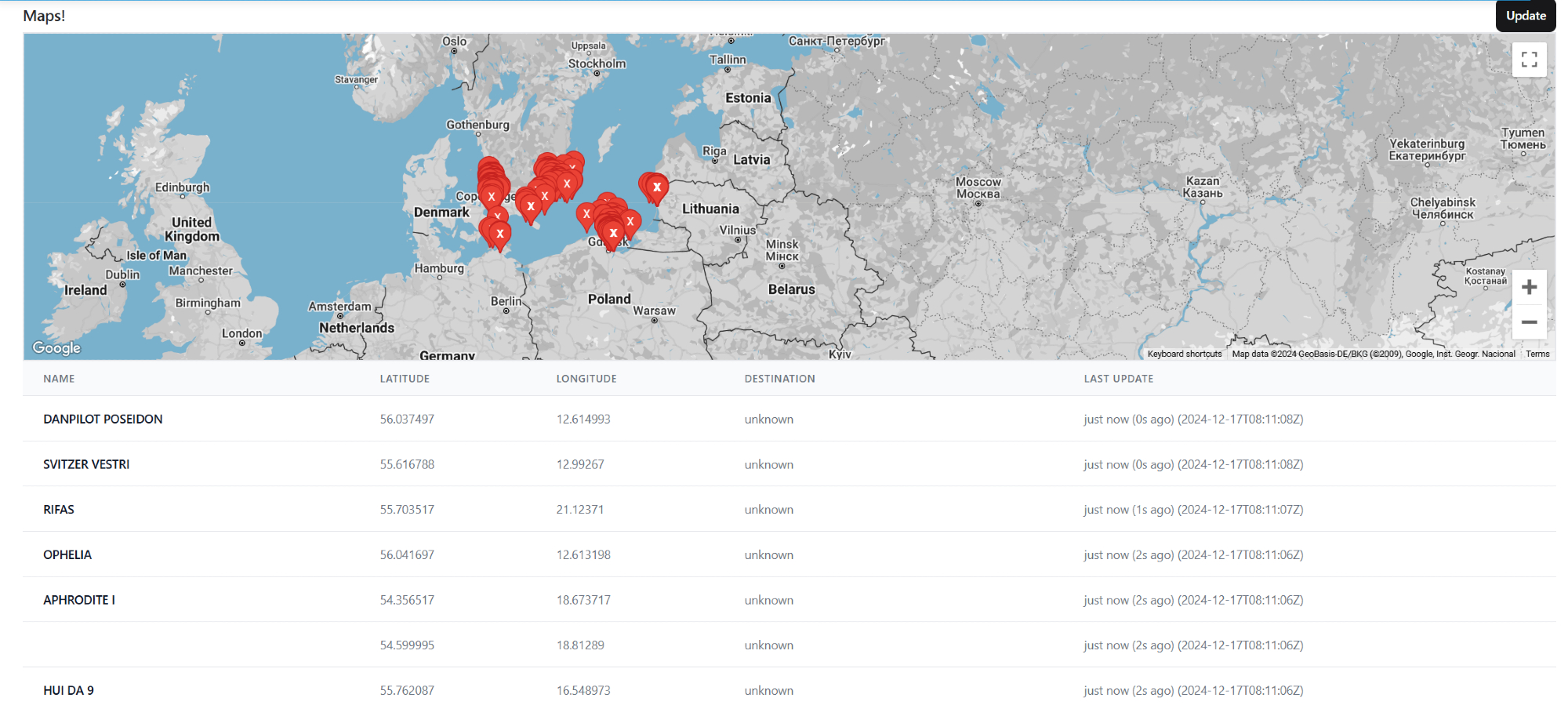Click the red marker above the Gdansk label
Viewport: 1568px width, 705px height.
pos(613,232)
